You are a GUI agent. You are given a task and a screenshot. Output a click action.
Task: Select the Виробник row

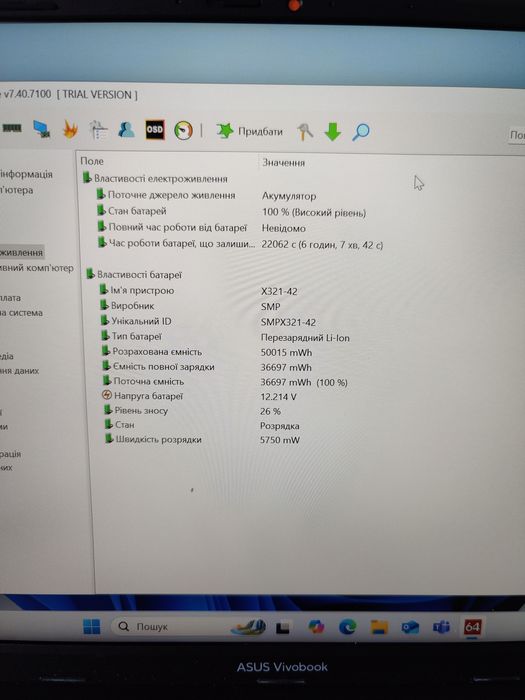click(x=127, y=306)
